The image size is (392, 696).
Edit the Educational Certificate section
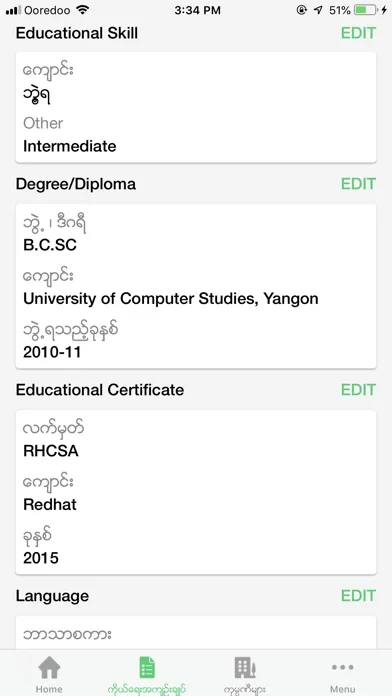358,390
